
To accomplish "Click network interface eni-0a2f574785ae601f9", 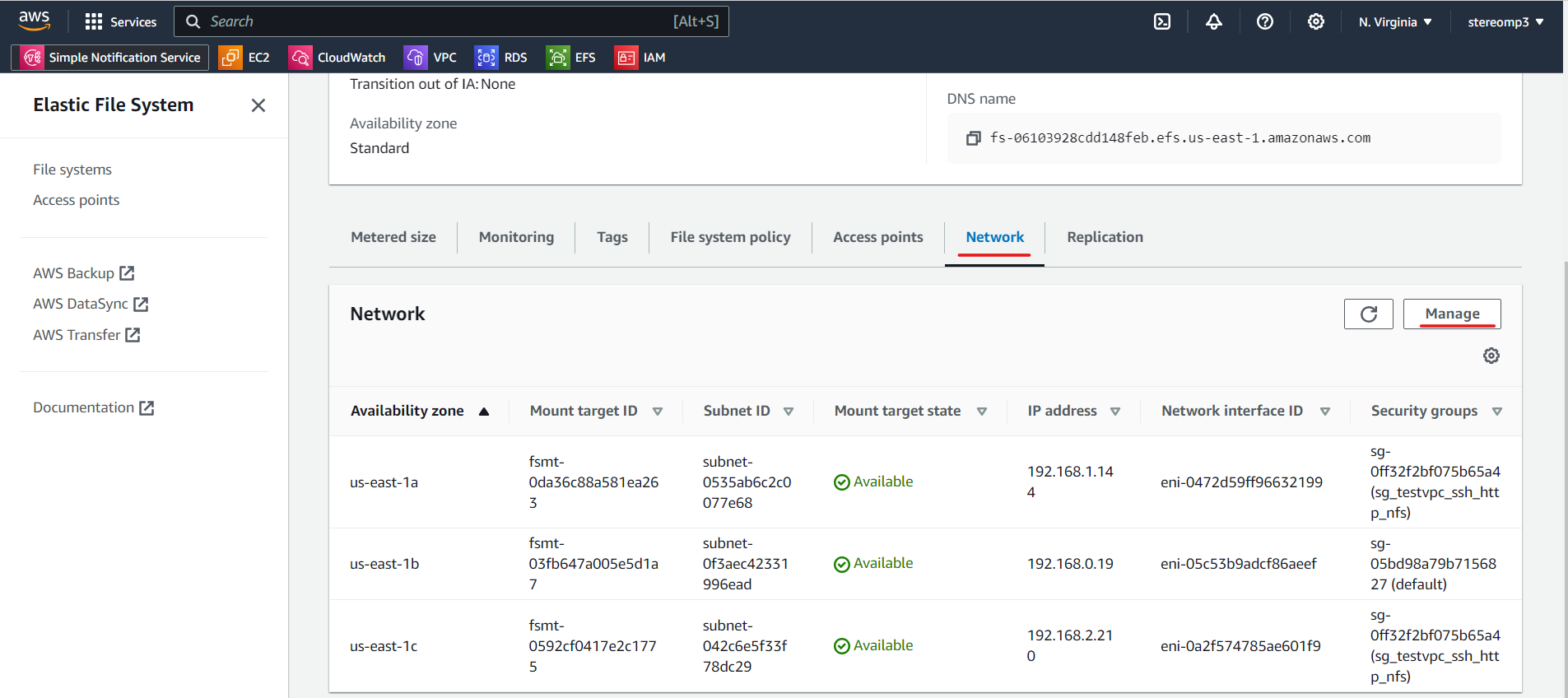I will pos(1240,646).
